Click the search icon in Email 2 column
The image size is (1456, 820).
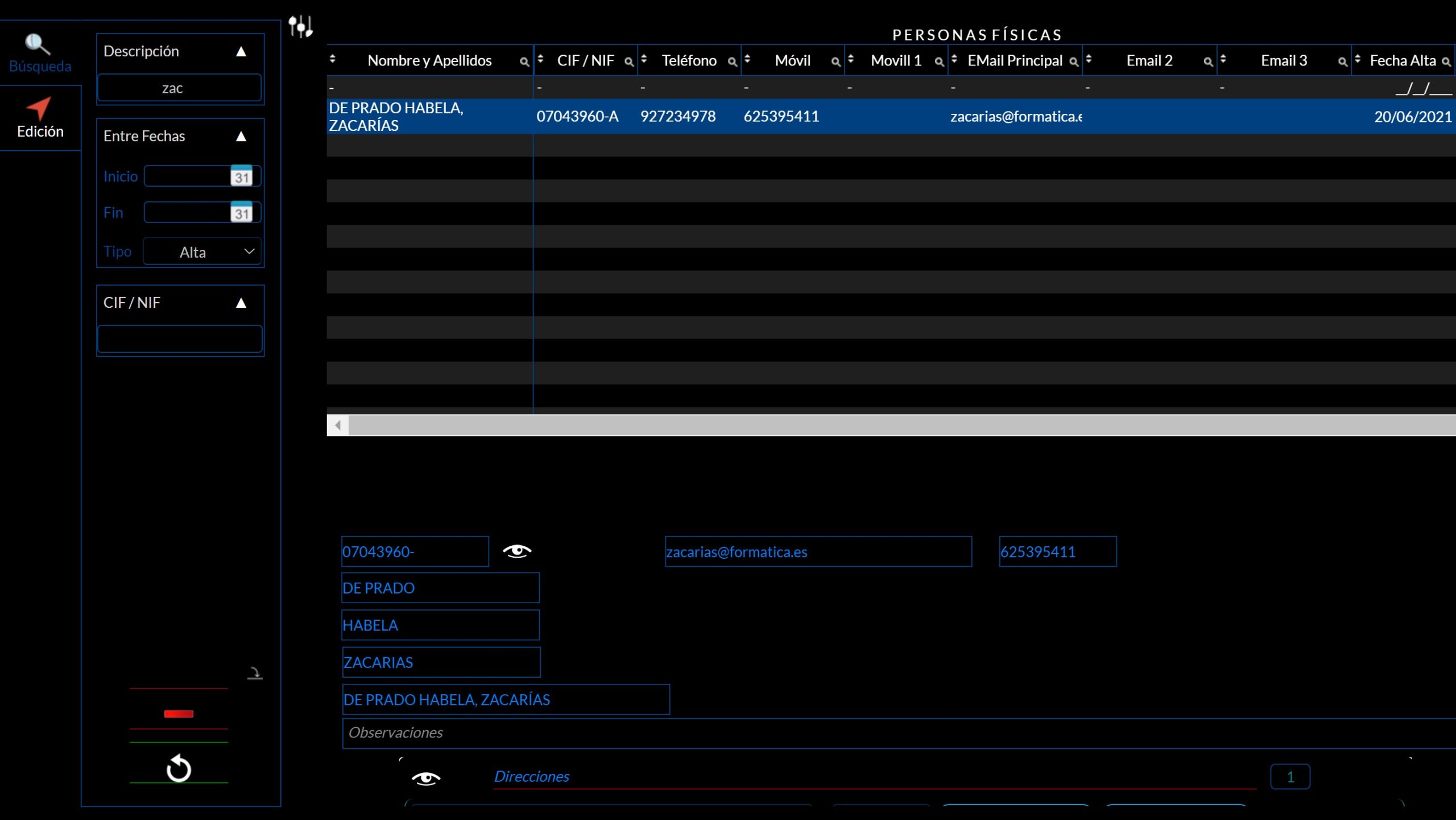click(x=1209, y=61)
